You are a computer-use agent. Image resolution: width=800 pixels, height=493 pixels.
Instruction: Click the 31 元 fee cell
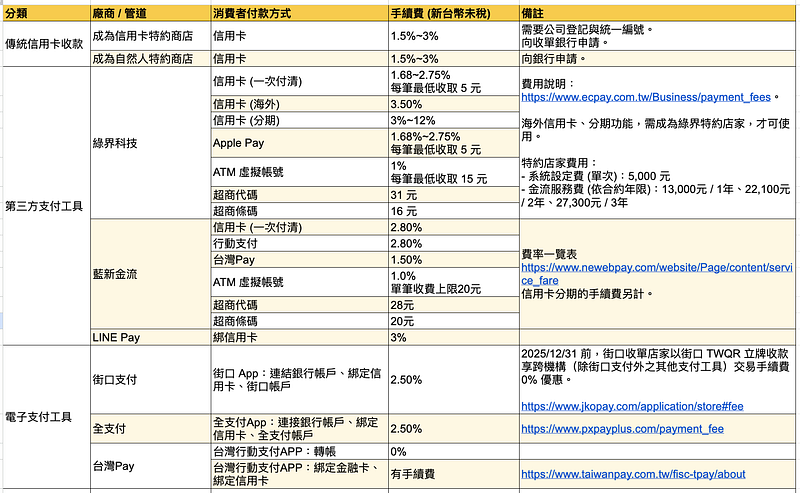click(x=454, y=195)
